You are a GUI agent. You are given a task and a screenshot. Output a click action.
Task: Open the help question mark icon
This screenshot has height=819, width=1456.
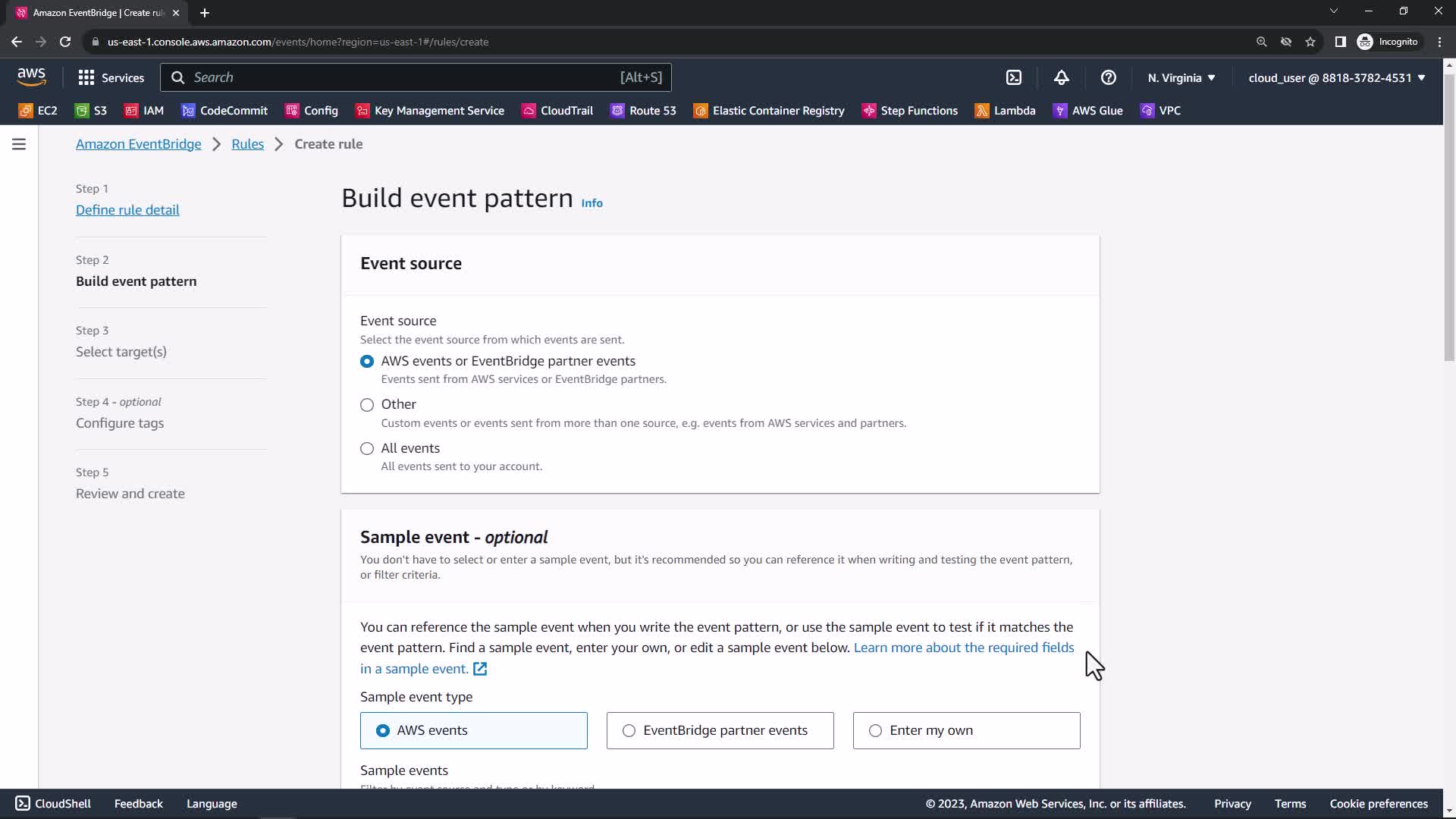pyautogui.click(x=1108, y=77)
